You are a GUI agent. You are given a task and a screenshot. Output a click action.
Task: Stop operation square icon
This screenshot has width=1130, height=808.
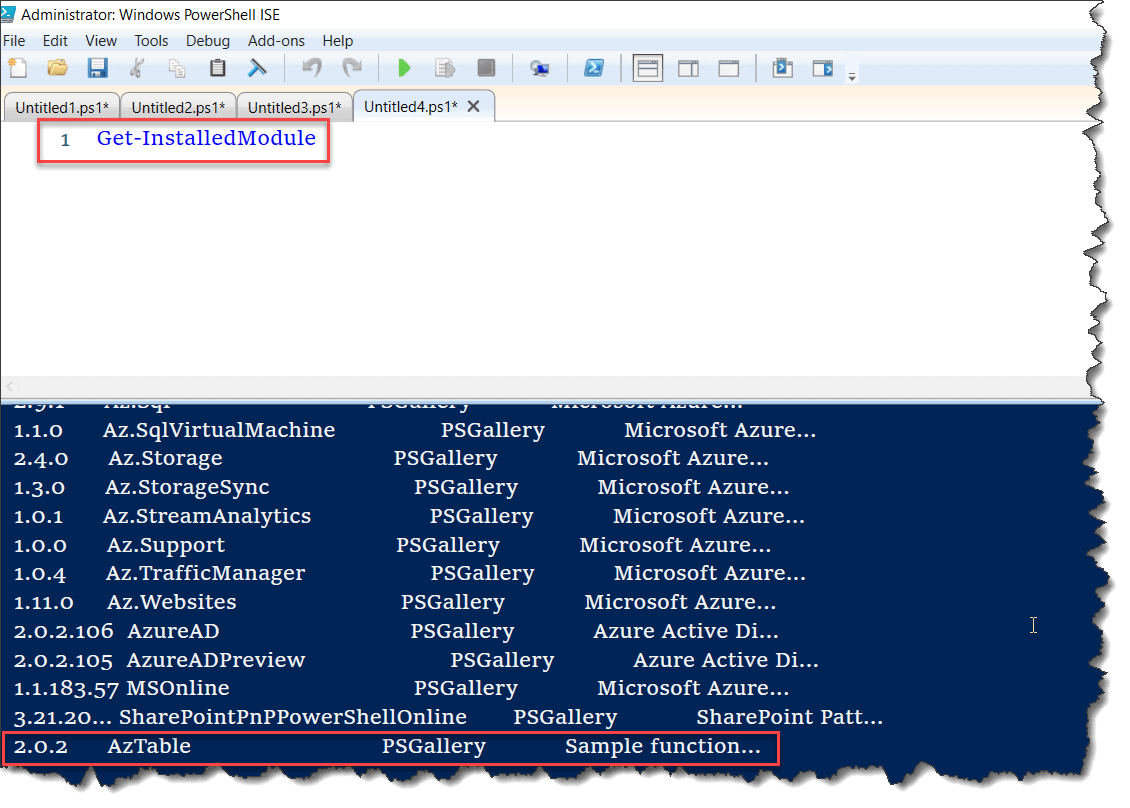[486, 68]
